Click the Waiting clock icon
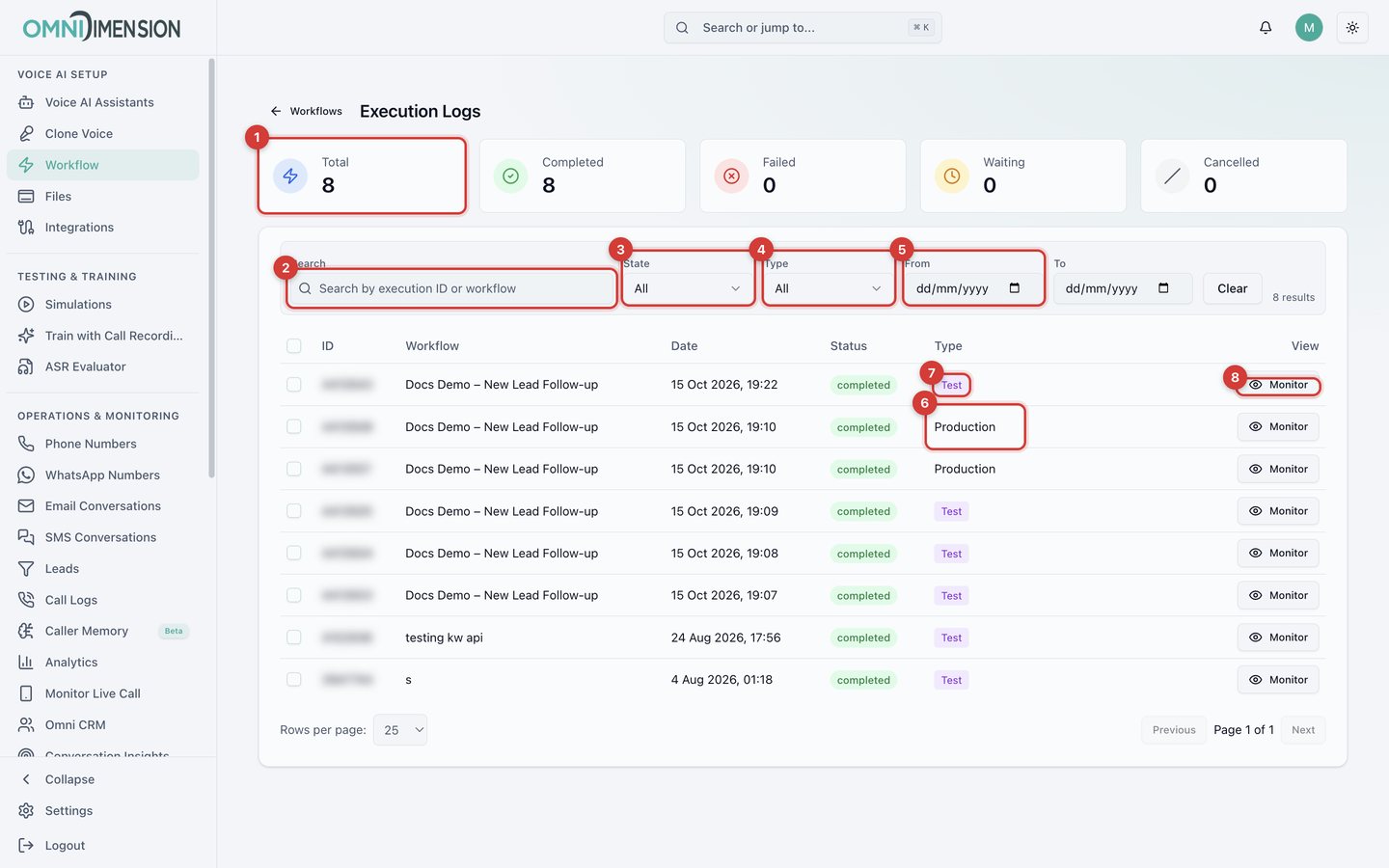This screenshot has height=868, width=1389. 952,176
